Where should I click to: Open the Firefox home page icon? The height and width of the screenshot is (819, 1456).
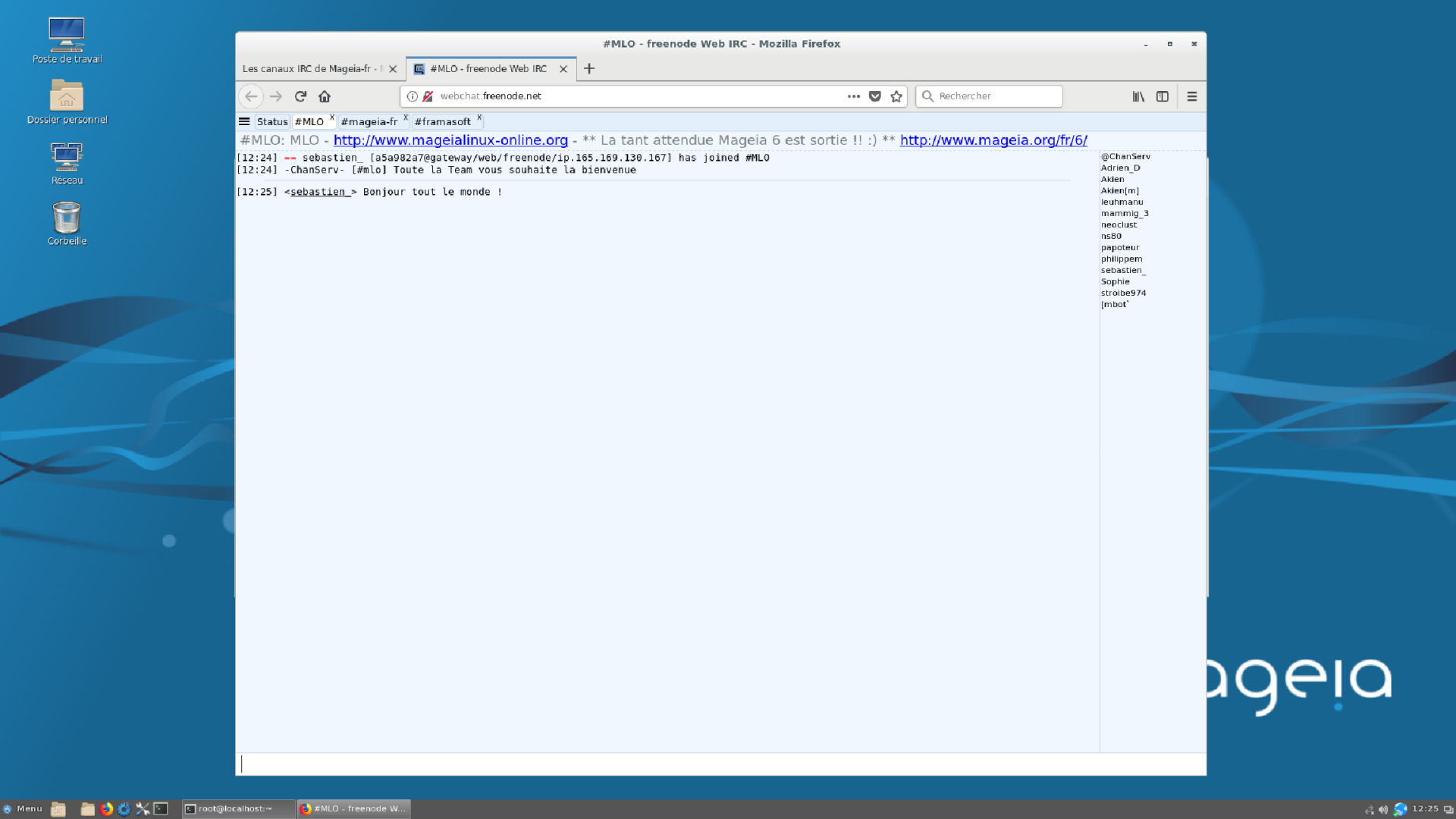[325, 96]
